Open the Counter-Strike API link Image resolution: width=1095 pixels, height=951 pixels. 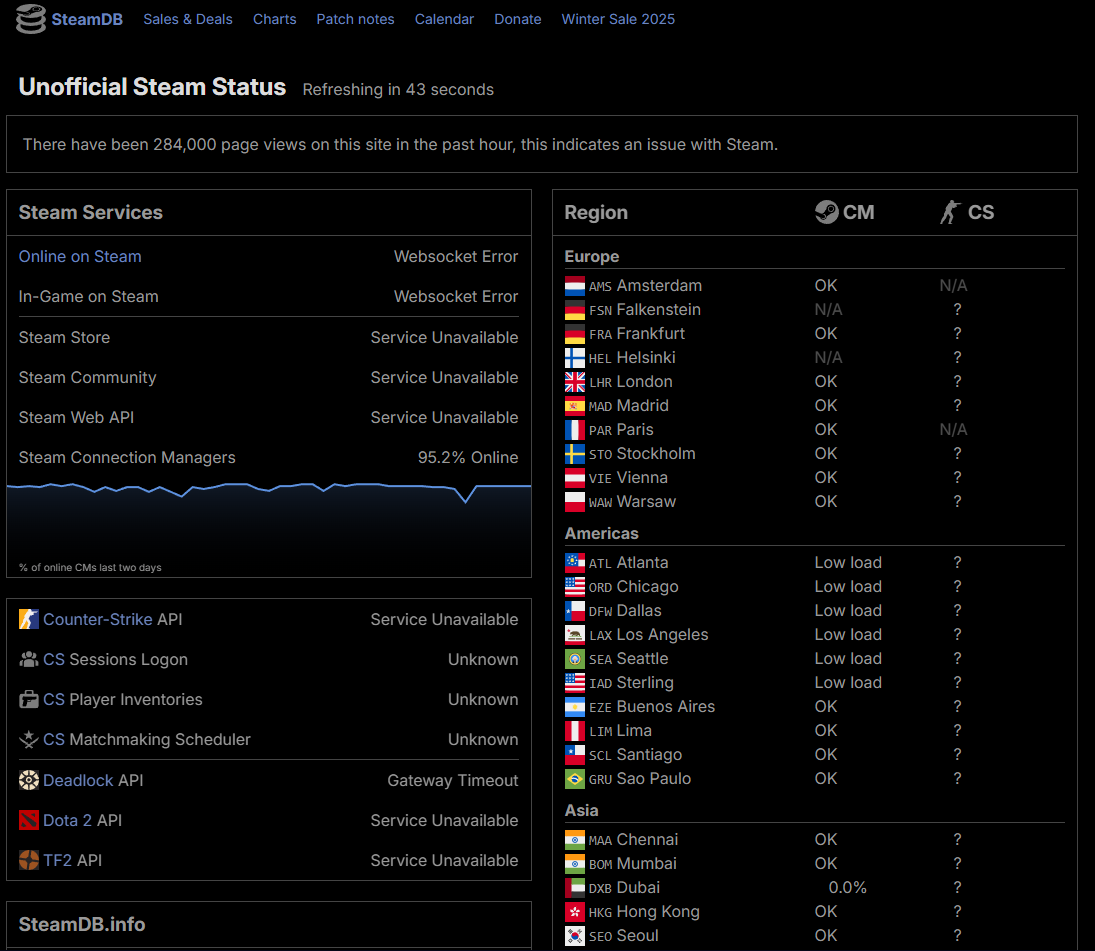(x=98, y=619)
